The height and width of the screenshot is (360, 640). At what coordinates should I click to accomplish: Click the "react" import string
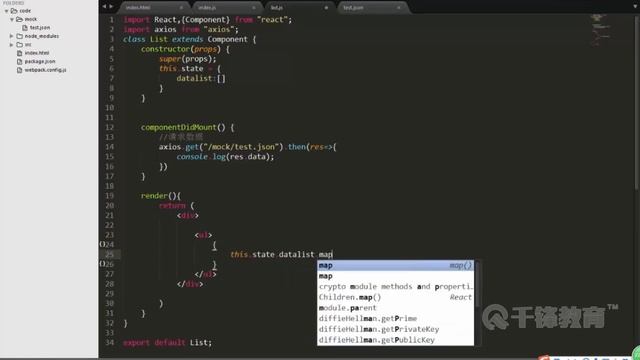[x=272, y=20]
